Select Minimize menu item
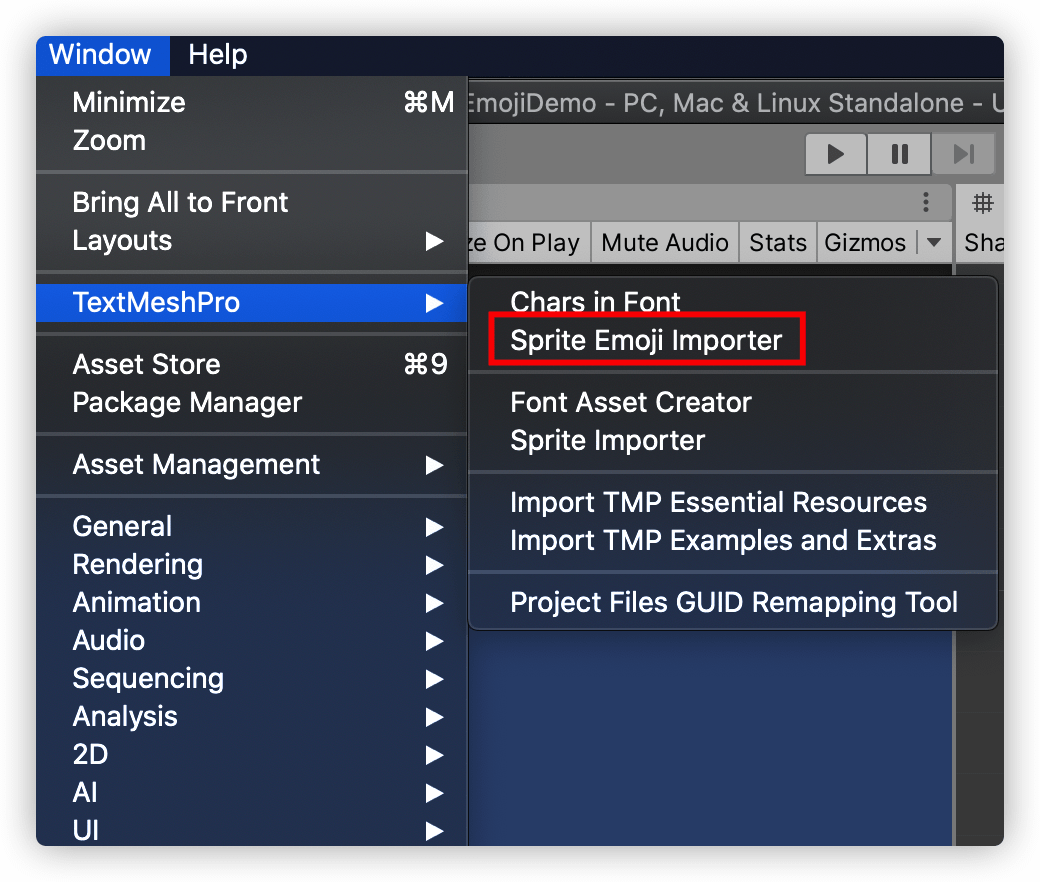 tap(252, 103)
